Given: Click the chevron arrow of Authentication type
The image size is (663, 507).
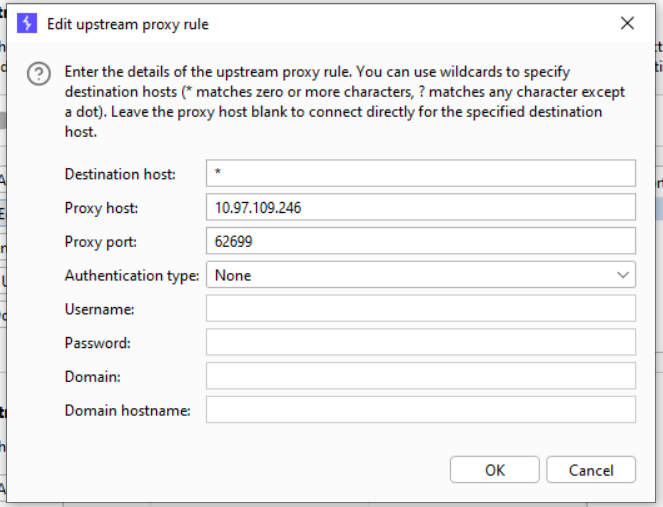Looking at the screenshot, I should pyautogui.click(x=623, y=275).
